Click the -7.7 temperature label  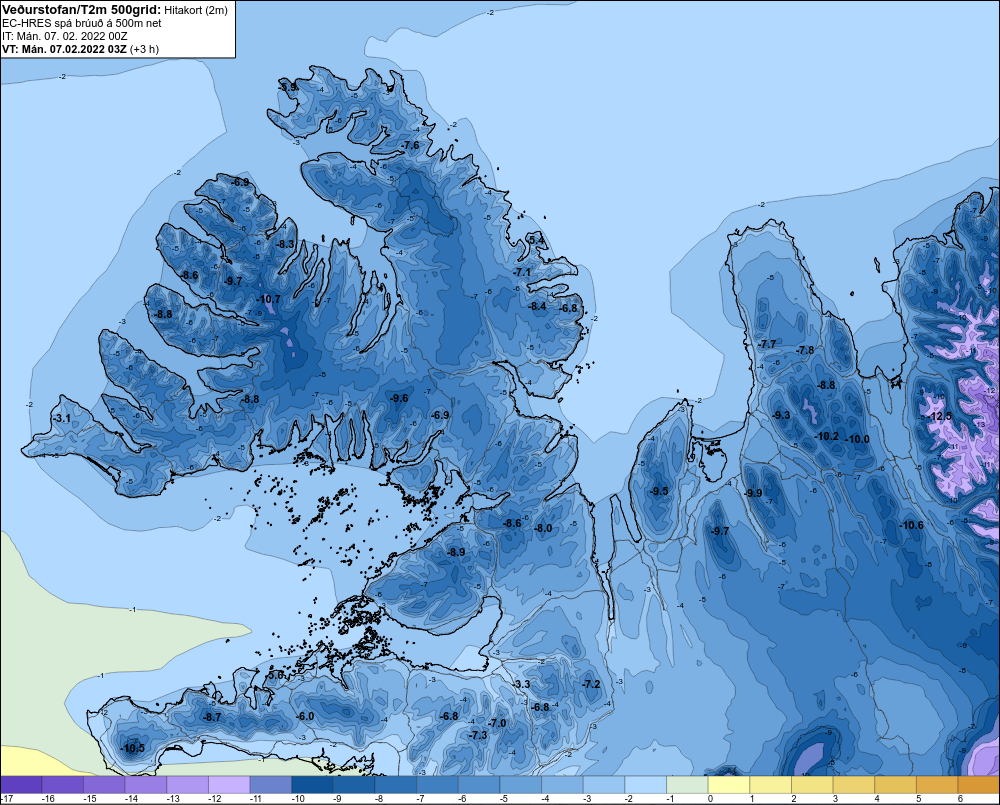click(x=767, y=344)
